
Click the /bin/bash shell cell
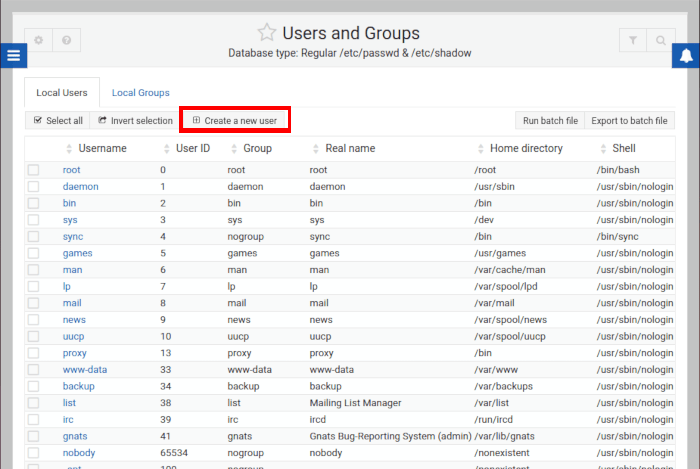click(618, 170)
